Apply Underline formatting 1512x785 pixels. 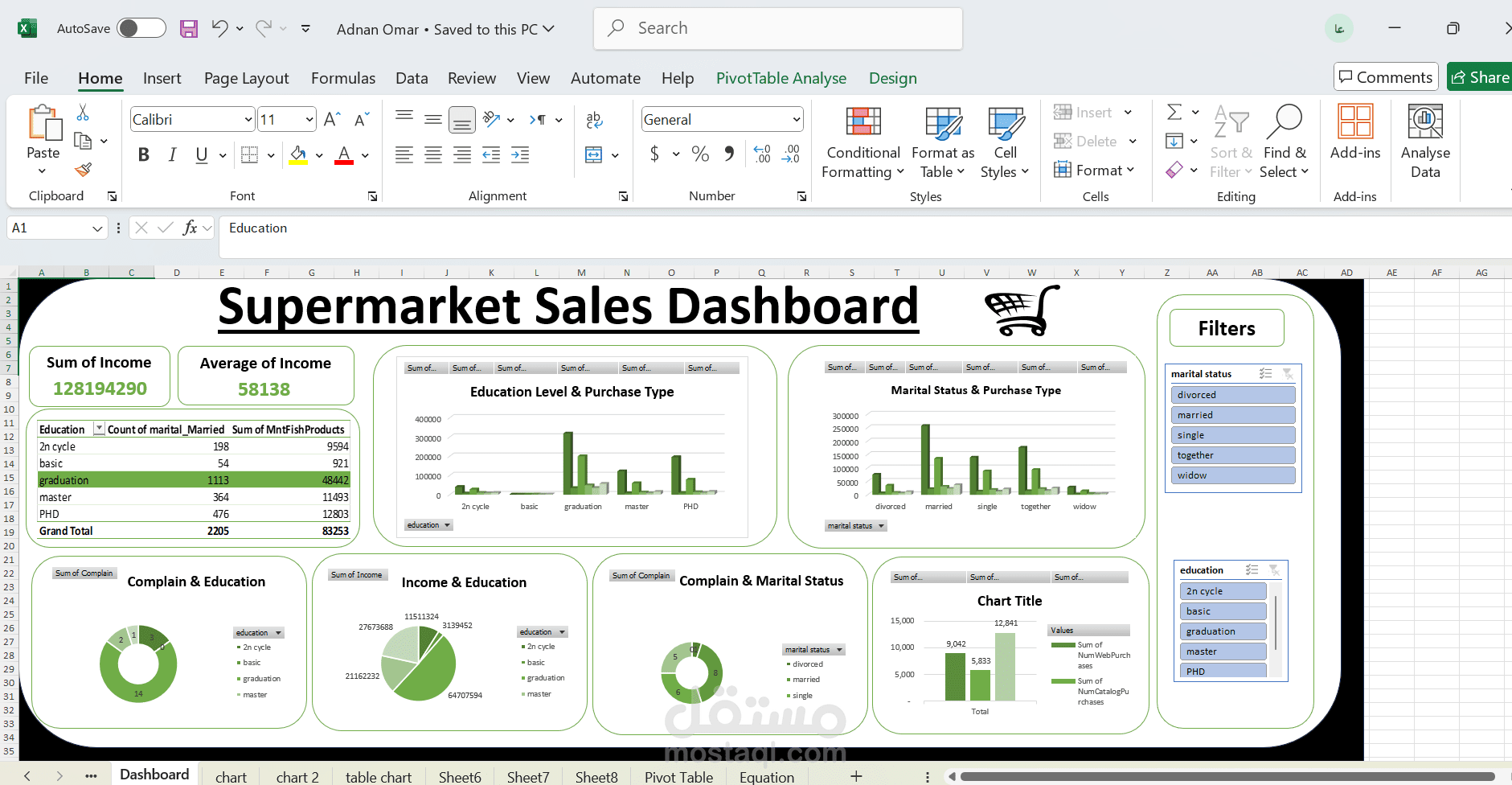[x=201, y=154]
